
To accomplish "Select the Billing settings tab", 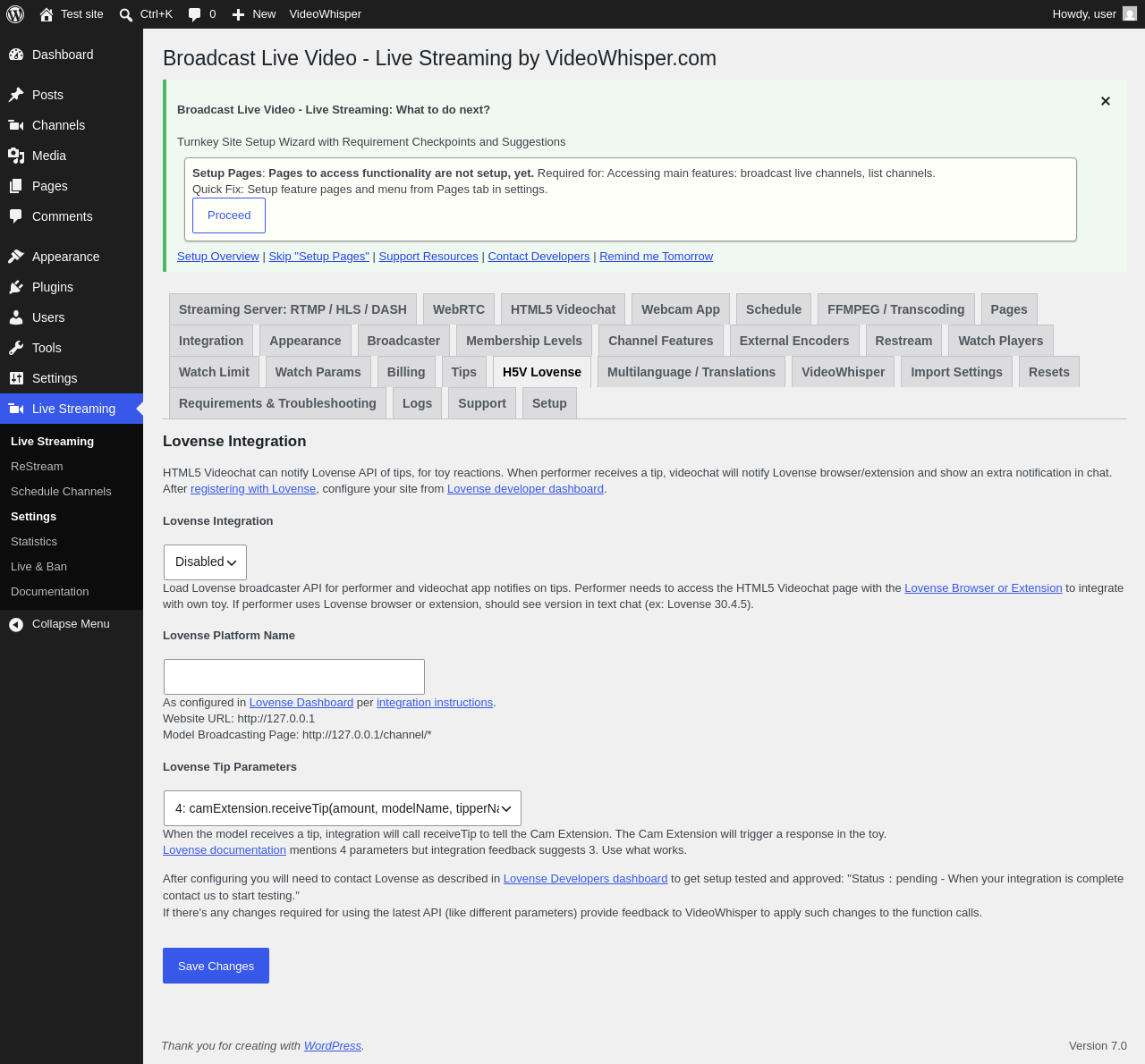I will click(406, 372).
